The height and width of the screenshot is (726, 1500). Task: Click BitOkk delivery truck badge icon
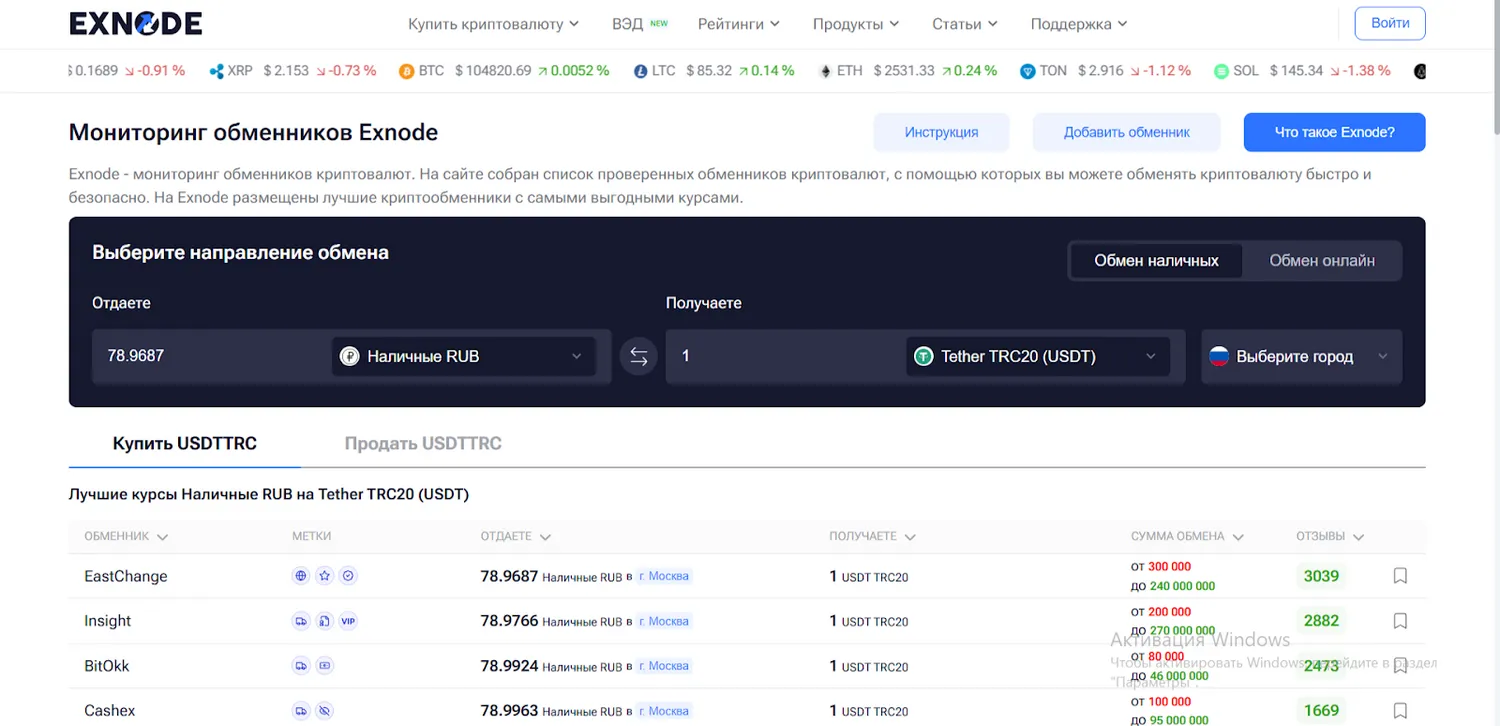301,666
